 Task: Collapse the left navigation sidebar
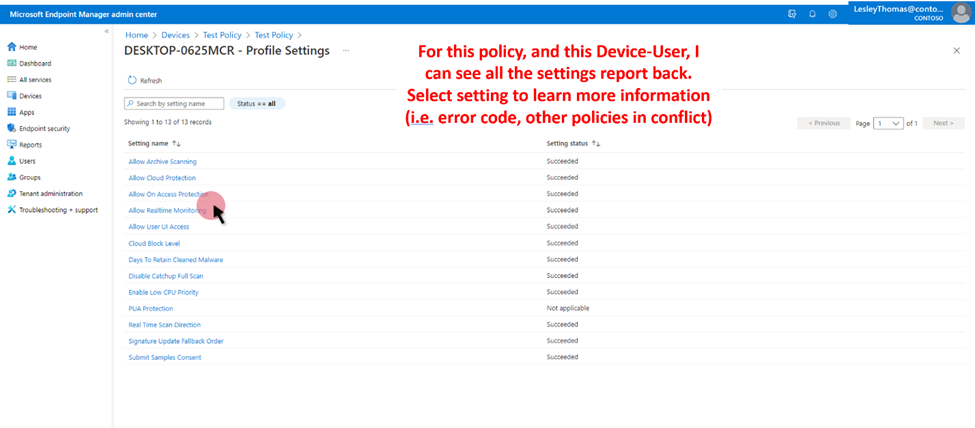pyautogui.click(x=106, y=32)
